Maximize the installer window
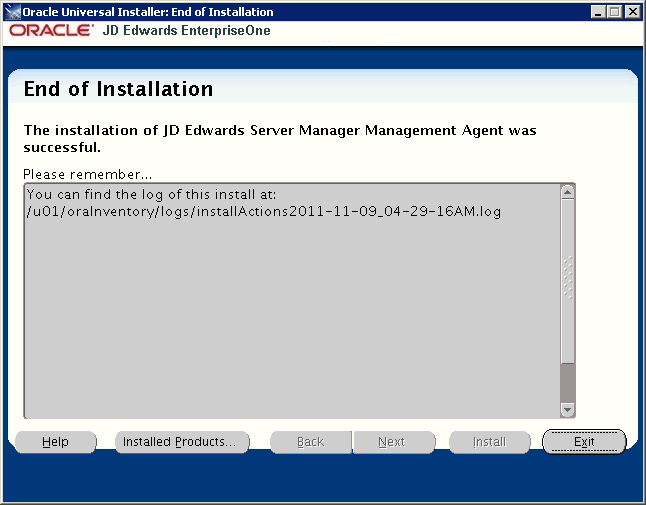 615,12
